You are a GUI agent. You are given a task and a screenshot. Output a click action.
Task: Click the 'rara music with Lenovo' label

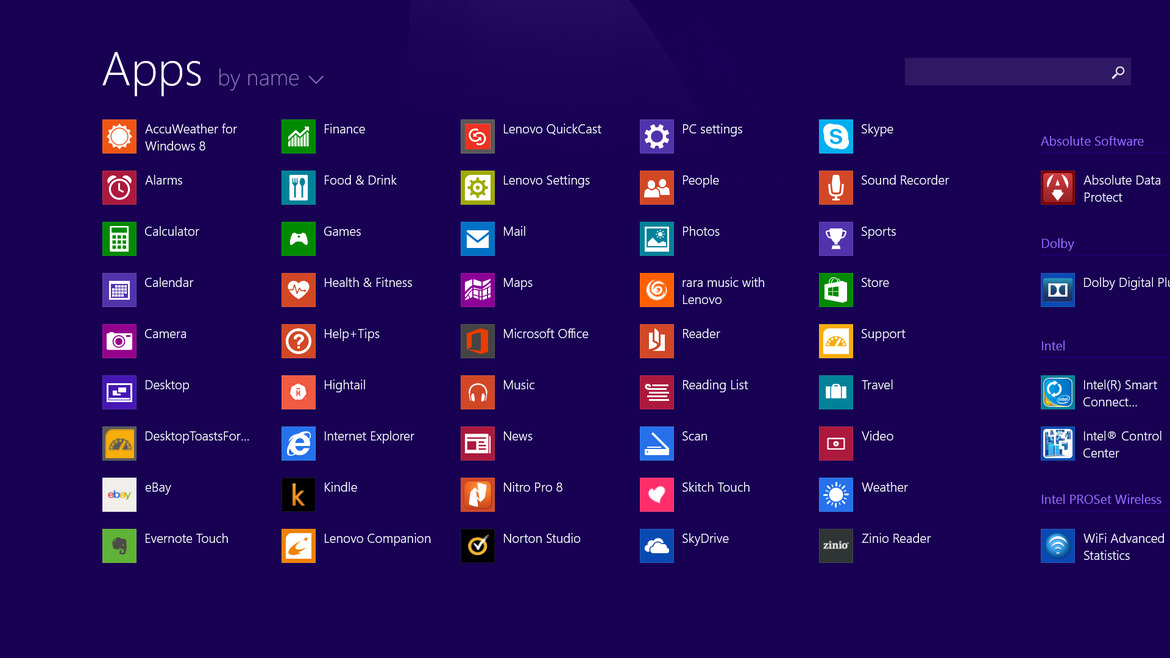pyautogui.click(x=723, y=291)
